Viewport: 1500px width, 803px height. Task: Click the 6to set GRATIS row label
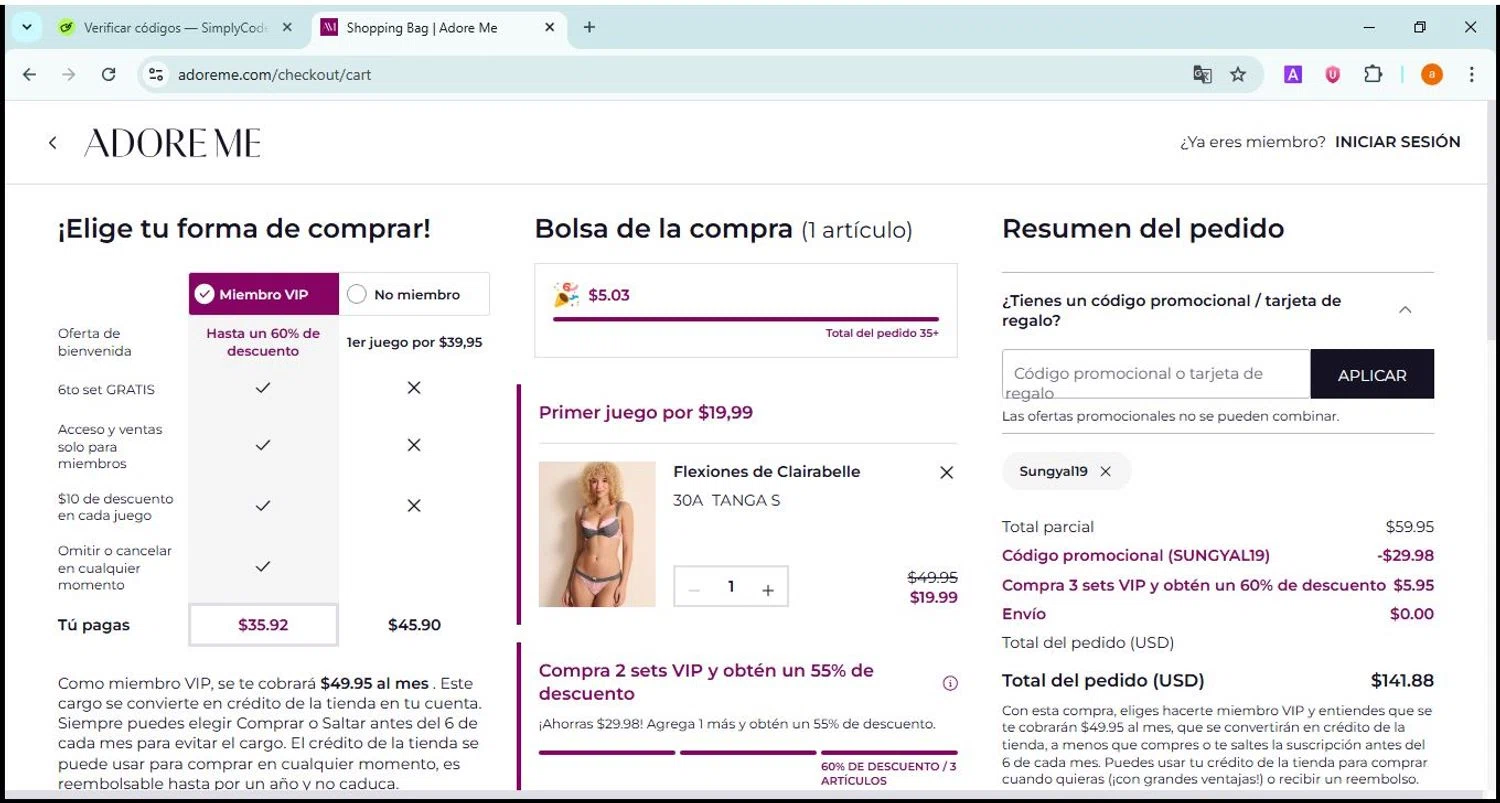pyautogui.click(x=106, y=390)
